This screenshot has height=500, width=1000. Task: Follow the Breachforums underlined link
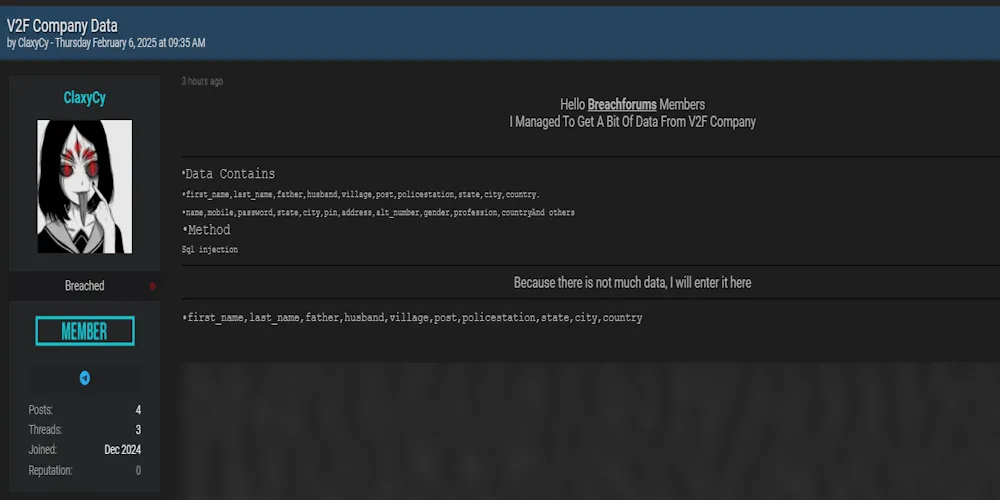(622, 105)
